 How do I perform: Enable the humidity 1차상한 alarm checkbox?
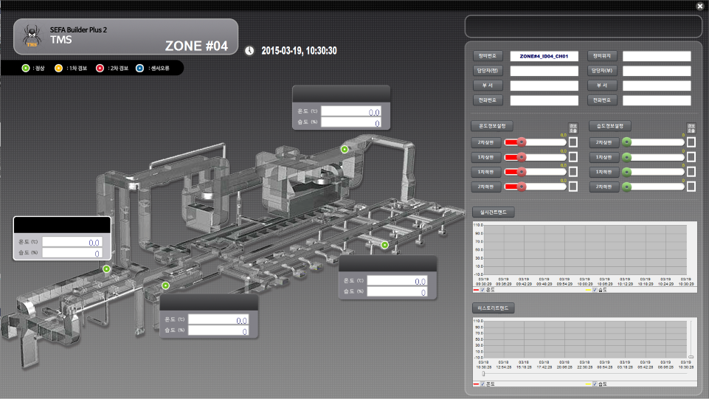[691, 157]
